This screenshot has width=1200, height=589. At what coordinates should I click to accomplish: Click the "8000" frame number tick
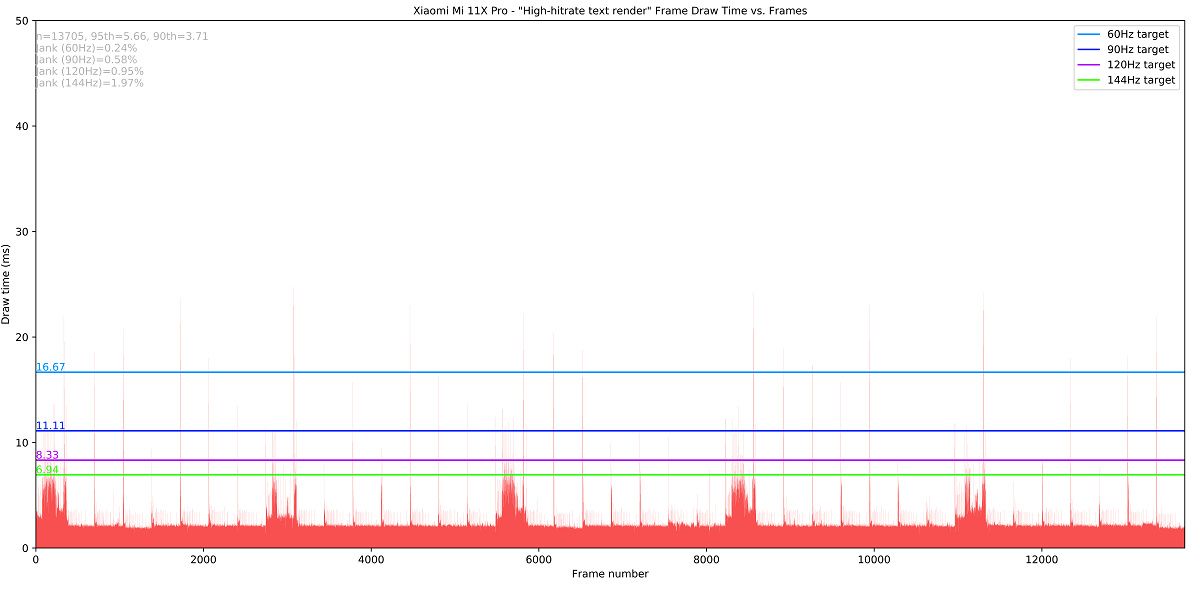coord(707,559)
